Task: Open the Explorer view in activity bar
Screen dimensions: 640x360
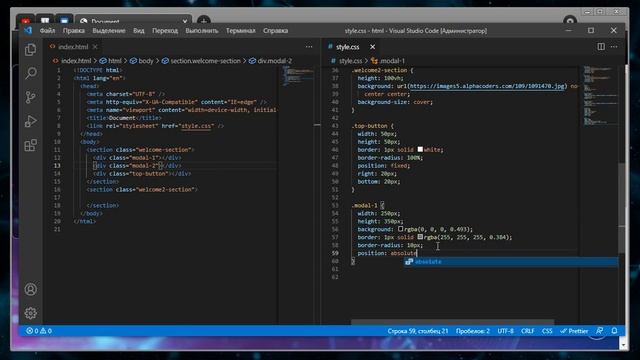Action: pyautogui.click(x=31, y=50)
